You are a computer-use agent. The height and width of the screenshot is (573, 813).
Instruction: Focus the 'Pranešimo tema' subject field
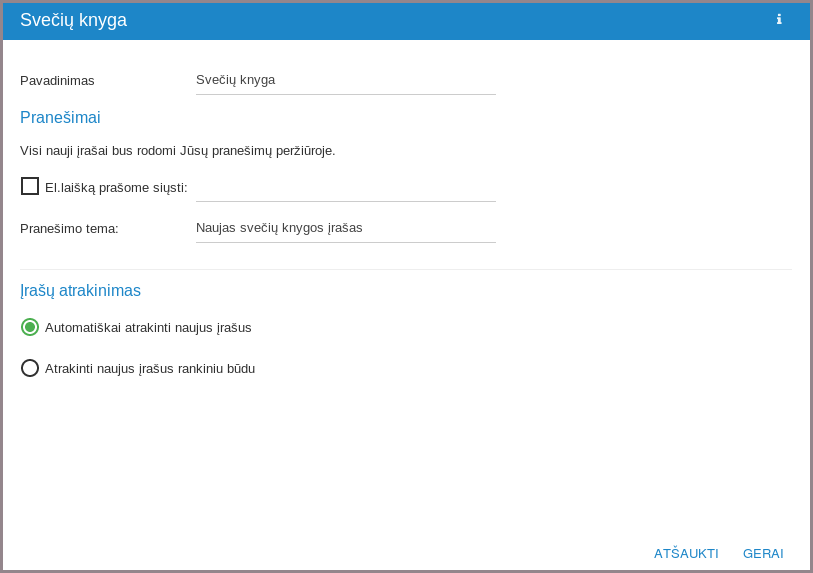(345, 228)
